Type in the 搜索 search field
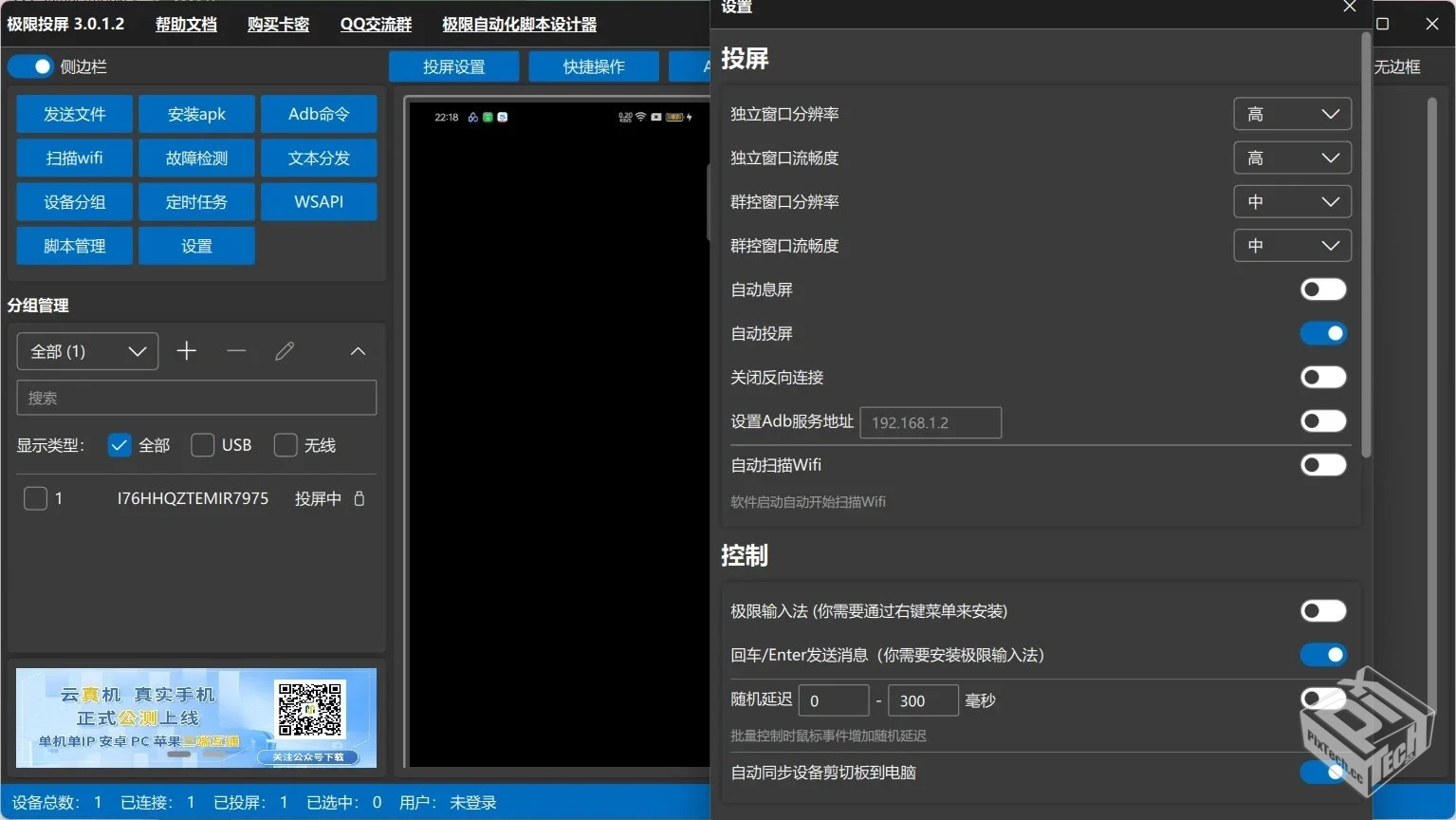 pyautogui.click(x=196, y=397)
